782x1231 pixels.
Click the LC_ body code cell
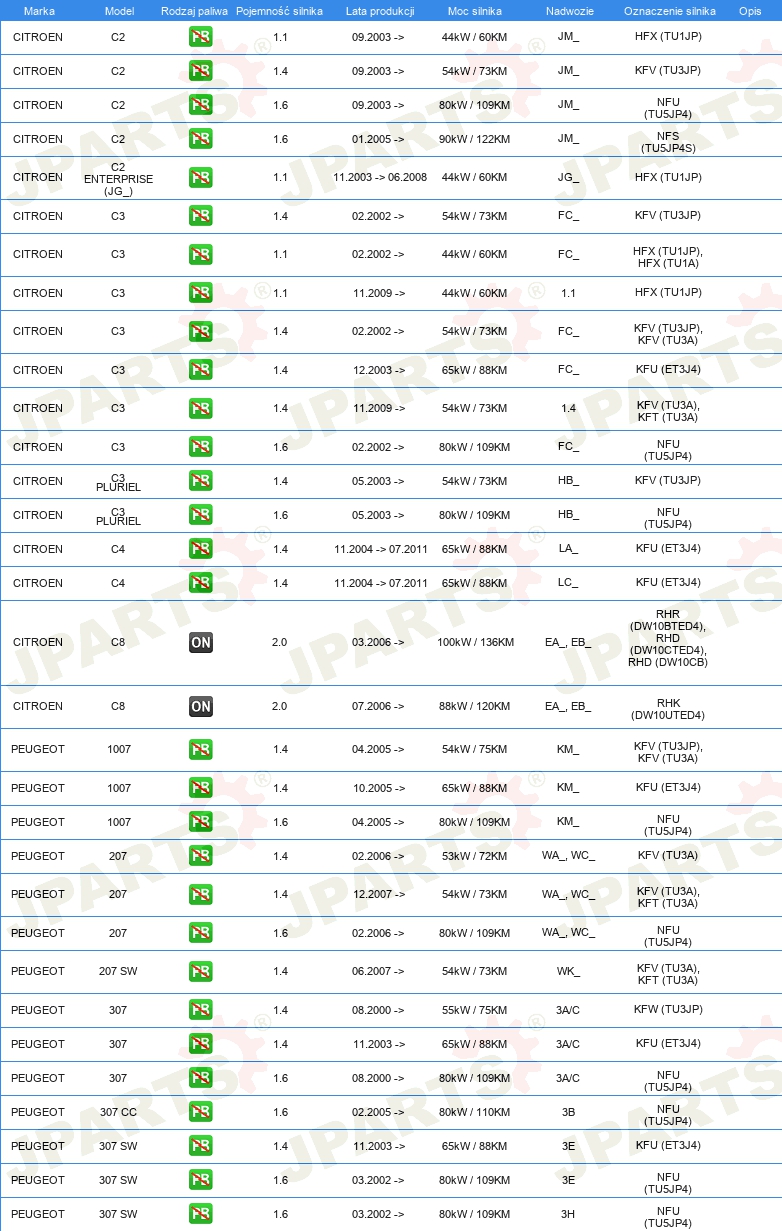[x=568, y=583]
